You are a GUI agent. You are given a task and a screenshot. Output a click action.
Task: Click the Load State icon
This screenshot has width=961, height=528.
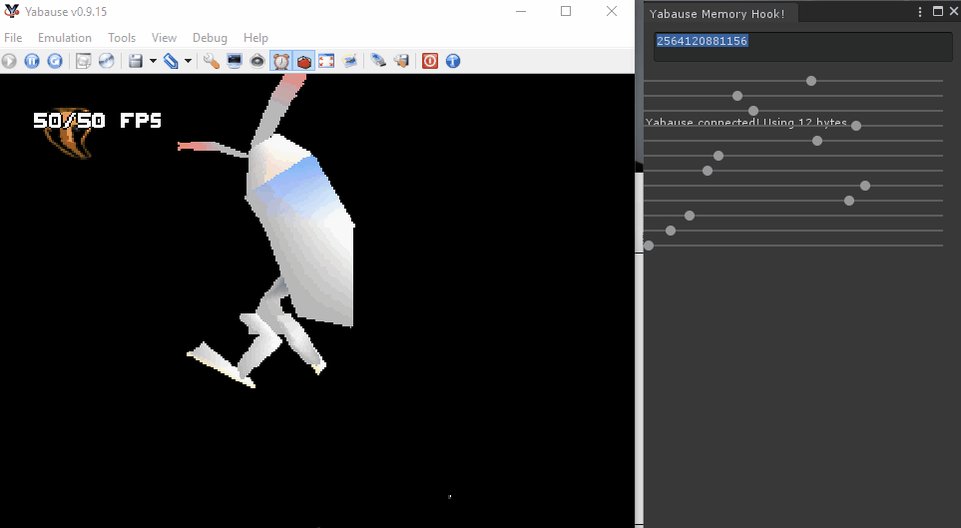[171, 61]
